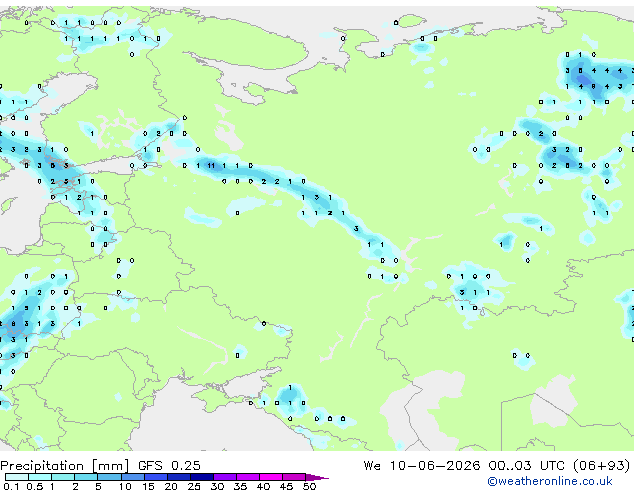Click the '(06+93)' forecast run label

tap(601, 466)
